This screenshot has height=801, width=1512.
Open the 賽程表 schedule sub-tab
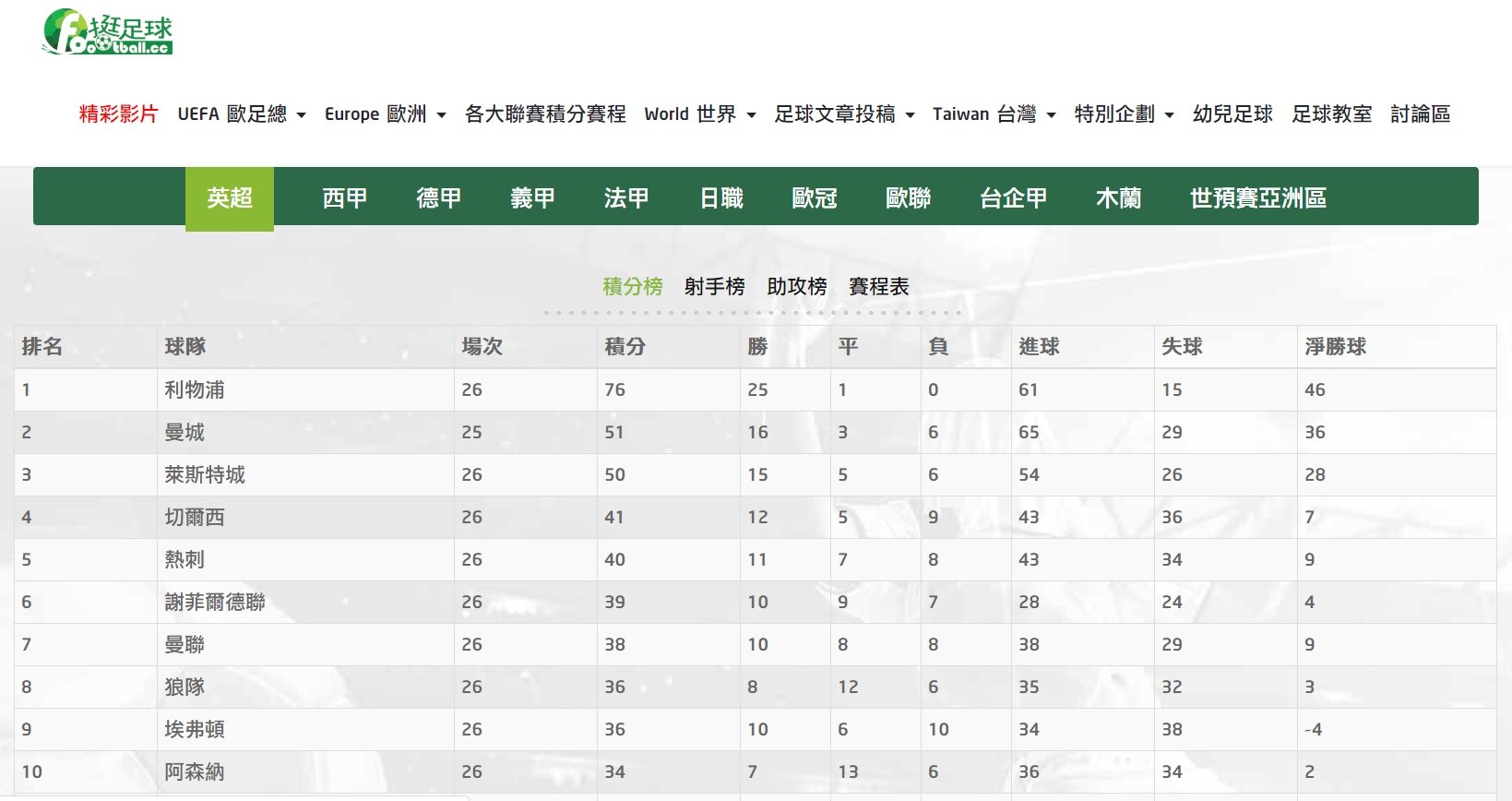(879, 287)
